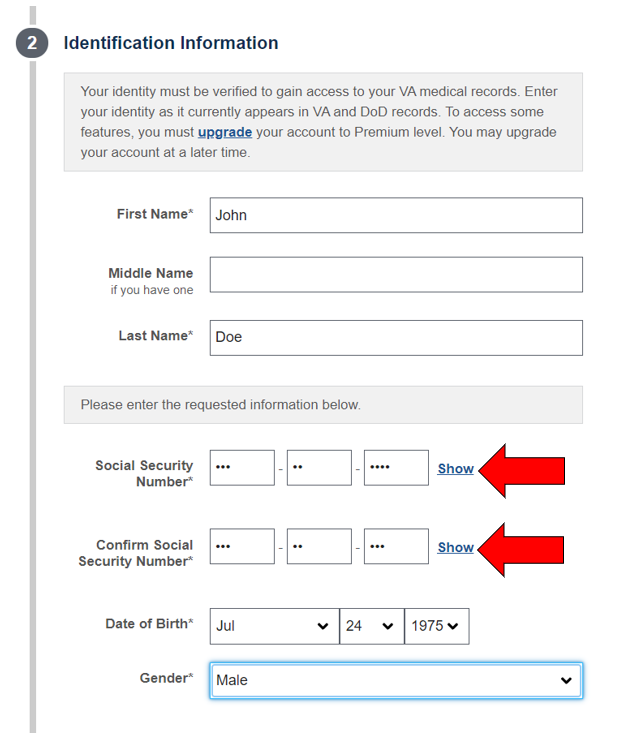Click the red arrow beside Confirm SSN Show
Image resolution: width=624 pixels, height=742 pixels.
click(521, 550)
